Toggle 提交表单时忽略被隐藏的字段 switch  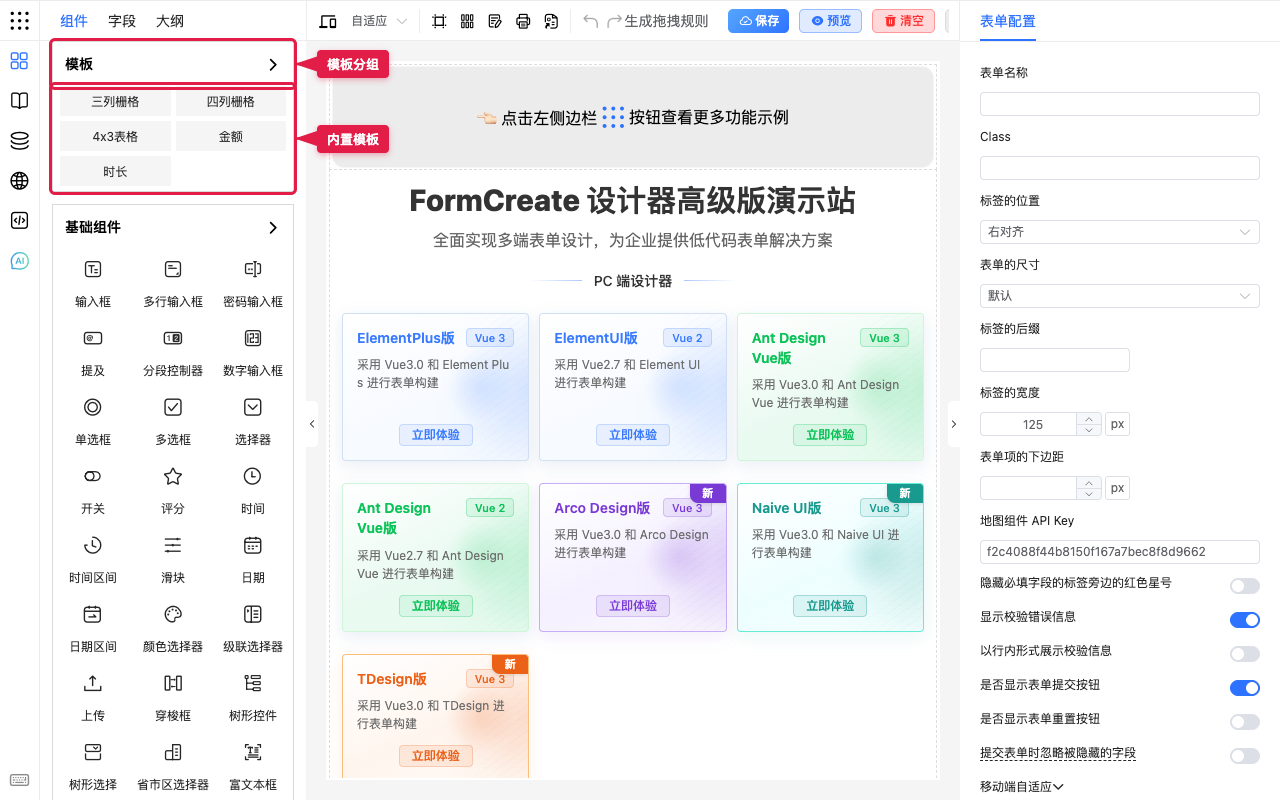pyautogui.click(x=1244, y=756)
